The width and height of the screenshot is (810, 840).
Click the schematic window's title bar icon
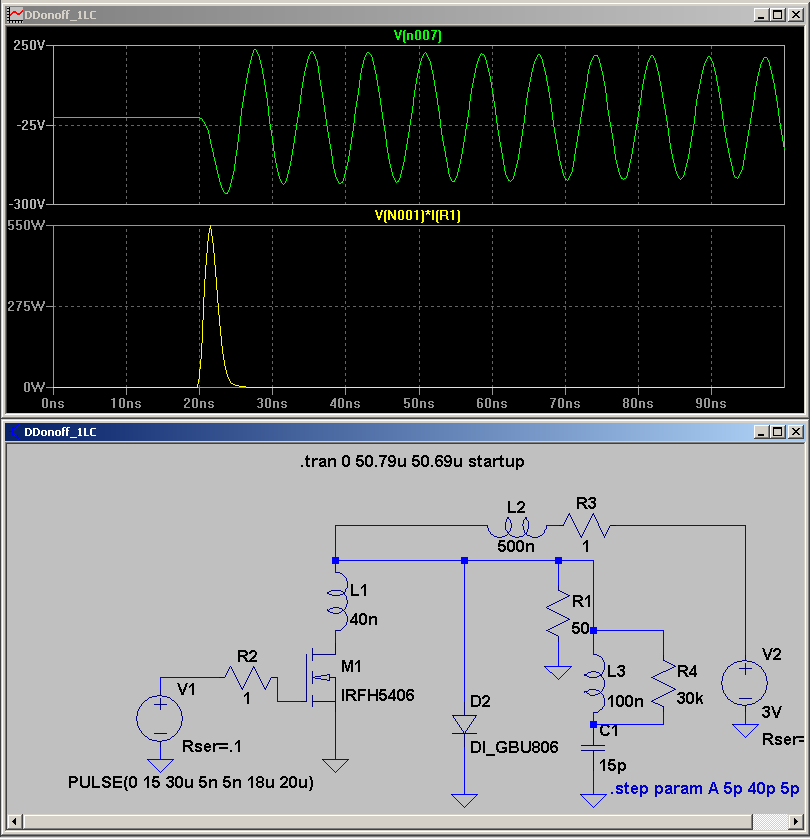pos(13,431)
